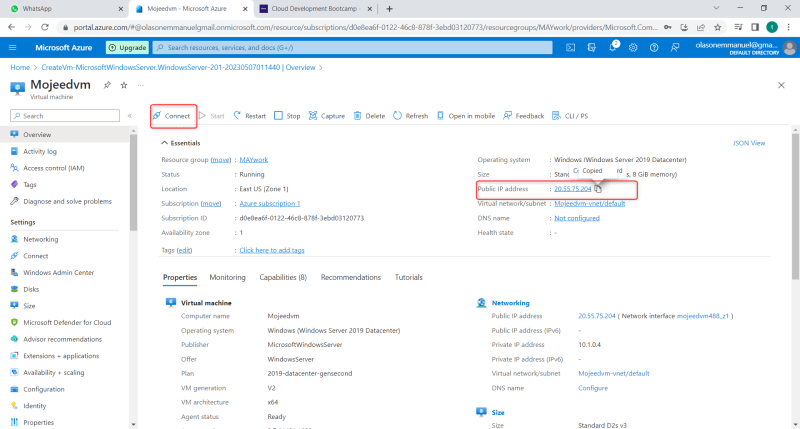The width and height of the screenshot is (800, 429).
Task: Open JSON View
Action: point(748,143)
